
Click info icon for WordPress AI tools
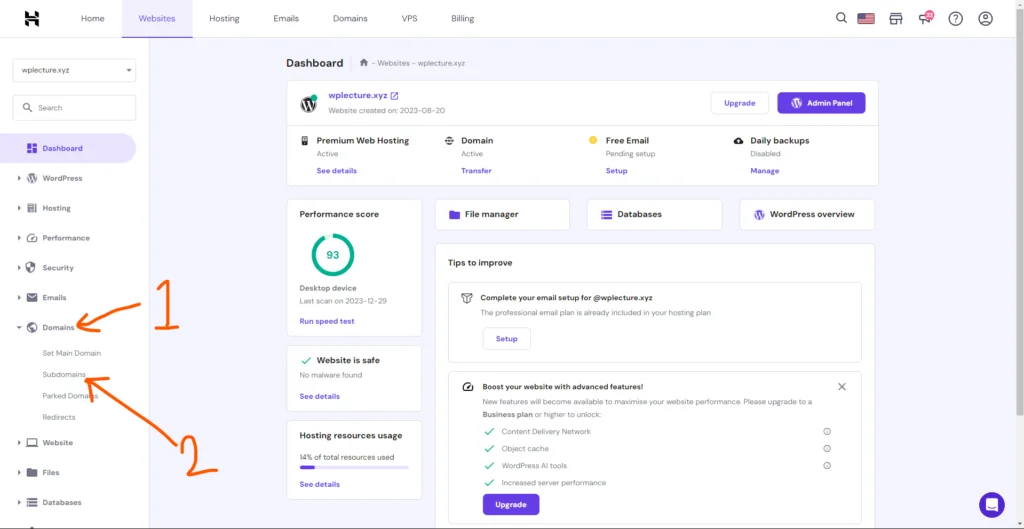tap(827, 466)
